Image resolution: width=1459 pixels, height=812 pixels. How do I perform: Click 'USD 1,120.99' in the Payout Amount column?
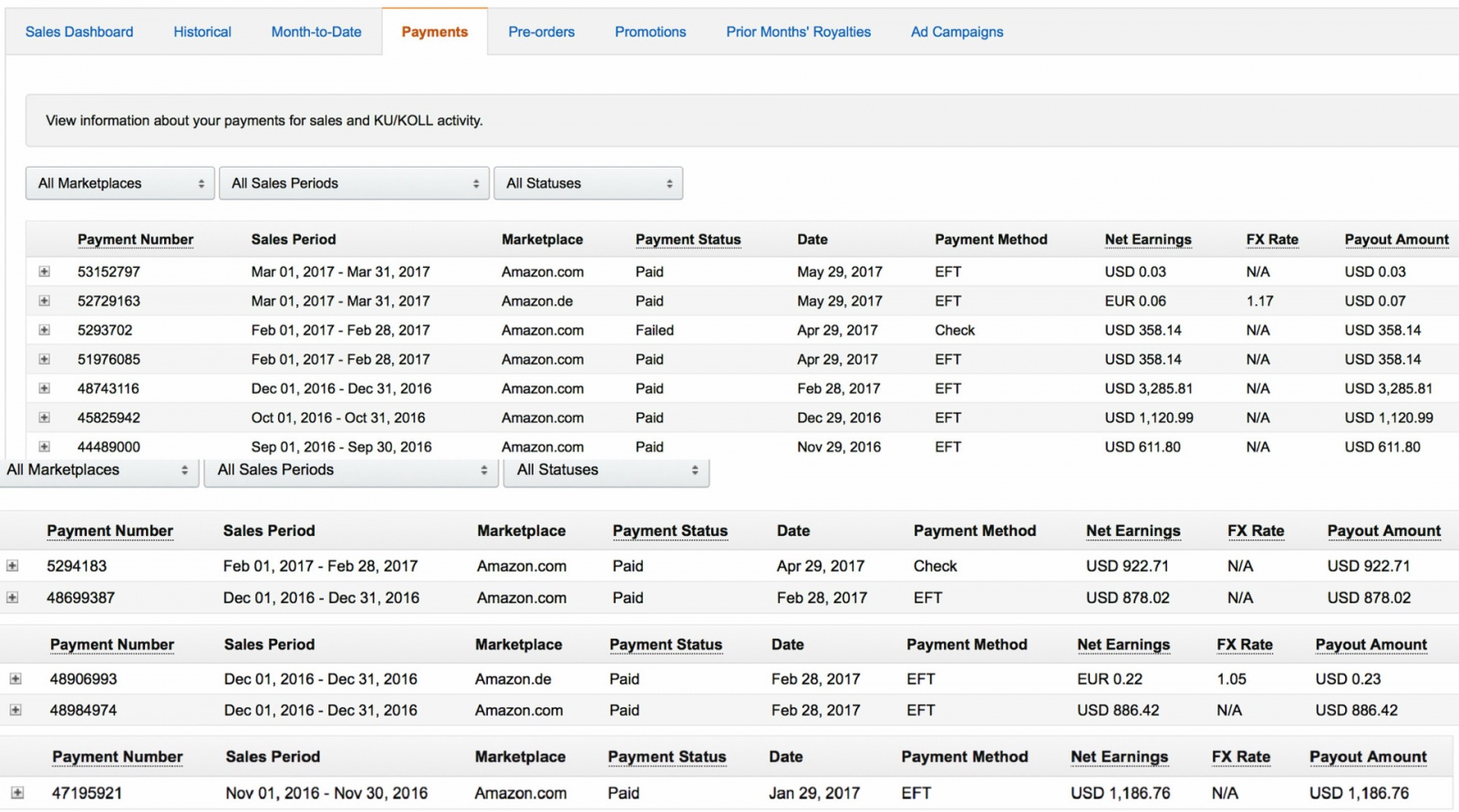[x=1389, y=417]
